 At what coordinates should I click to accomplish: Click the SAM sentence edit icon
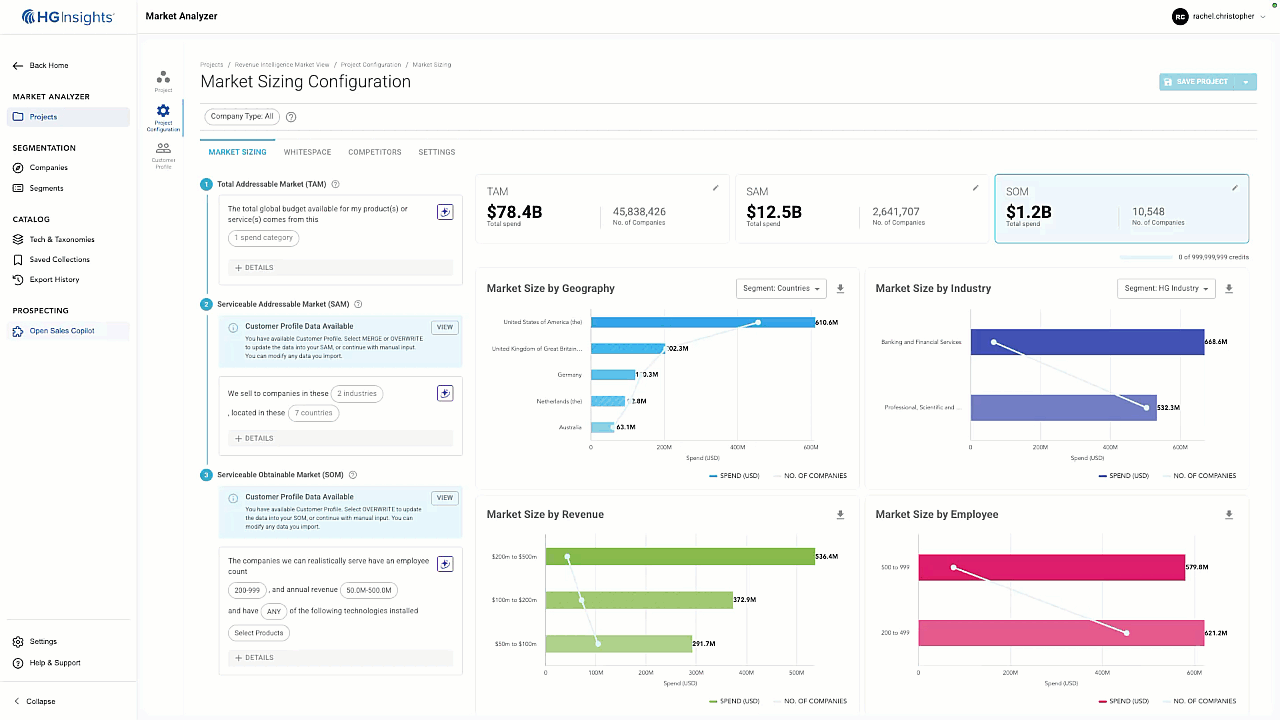445,393
